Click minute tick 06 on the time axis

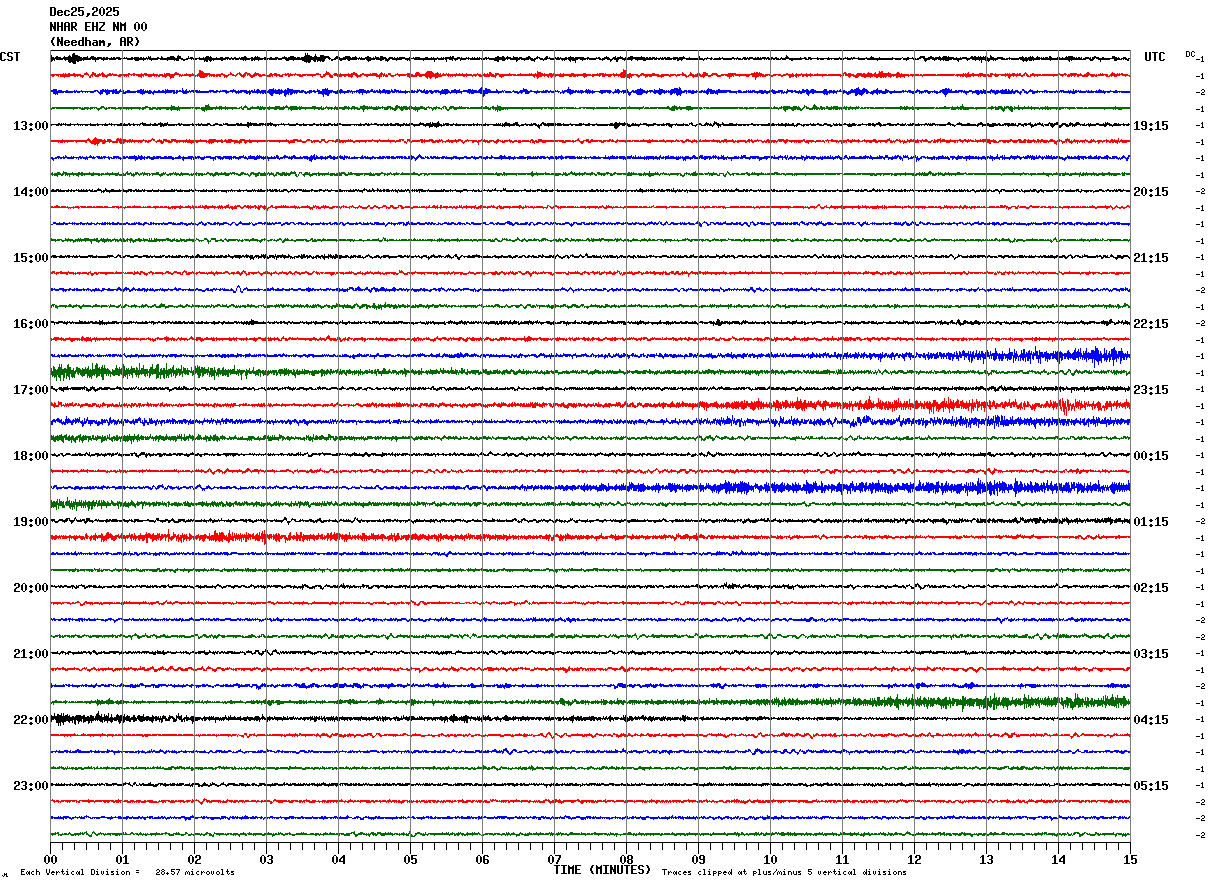(482, 859)
